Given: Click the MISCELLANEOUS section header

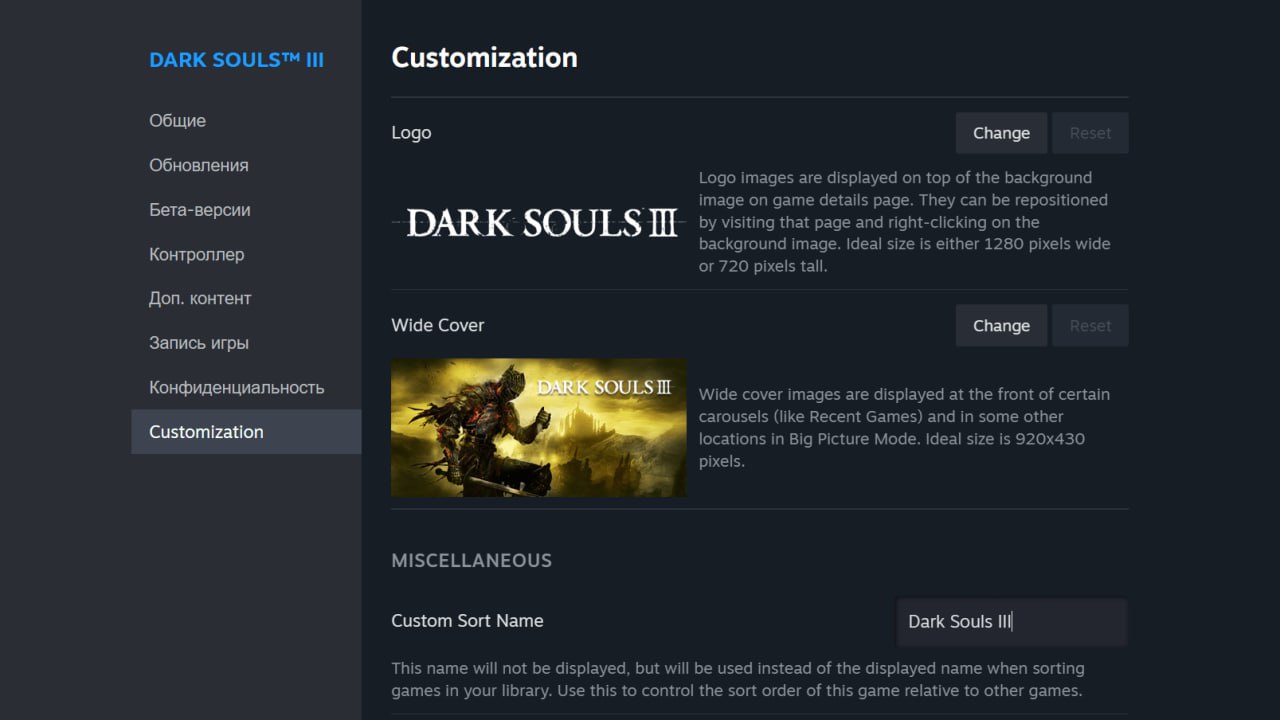Looking at the screenshot, I should [x=471, y=561].
